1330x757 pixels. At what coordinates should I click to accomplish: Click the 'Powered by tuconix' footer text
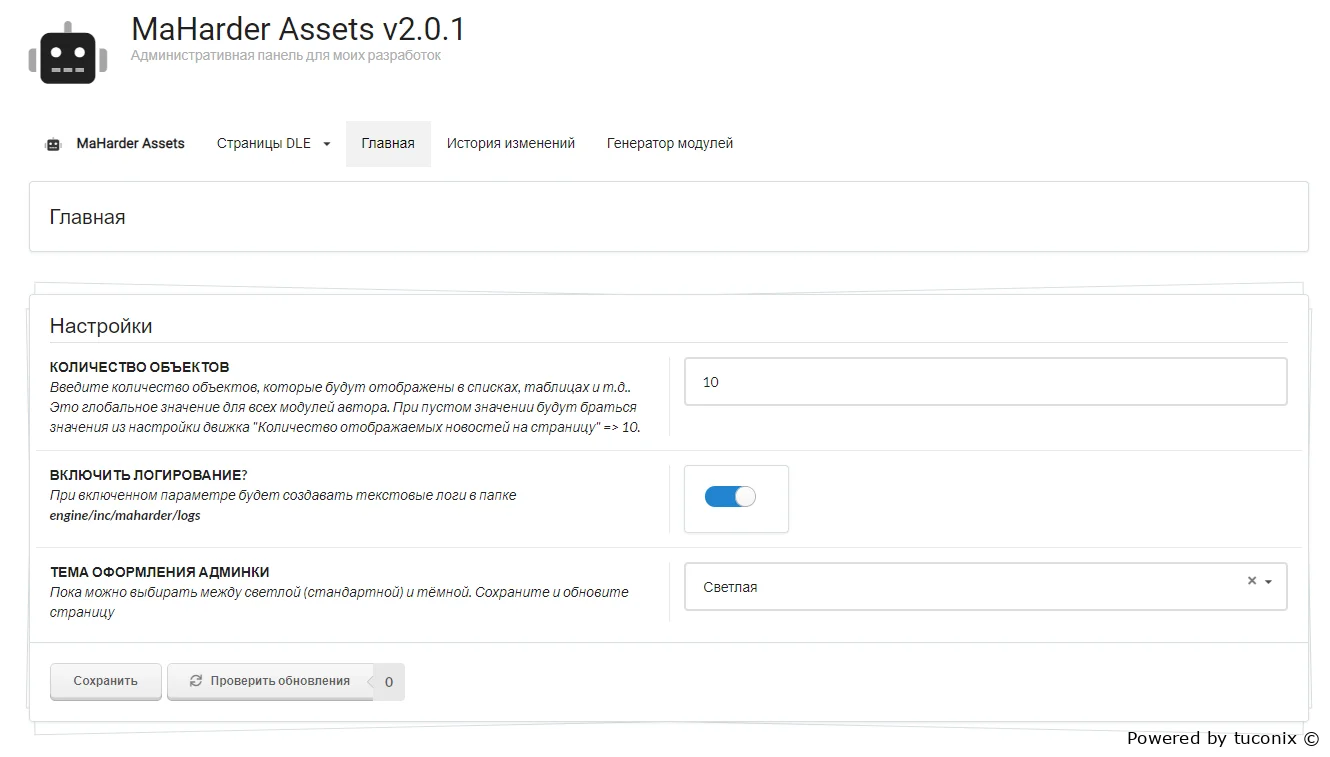[x=1222, y=738]
